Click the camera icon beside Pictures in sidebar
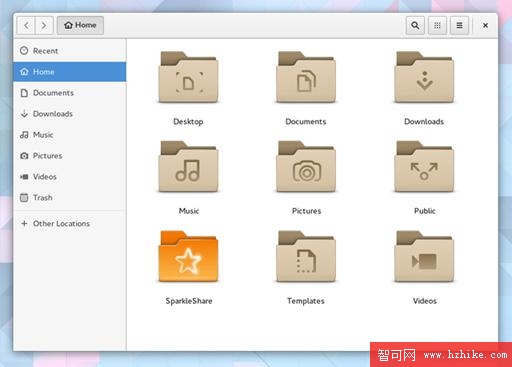 click(24, 156)
